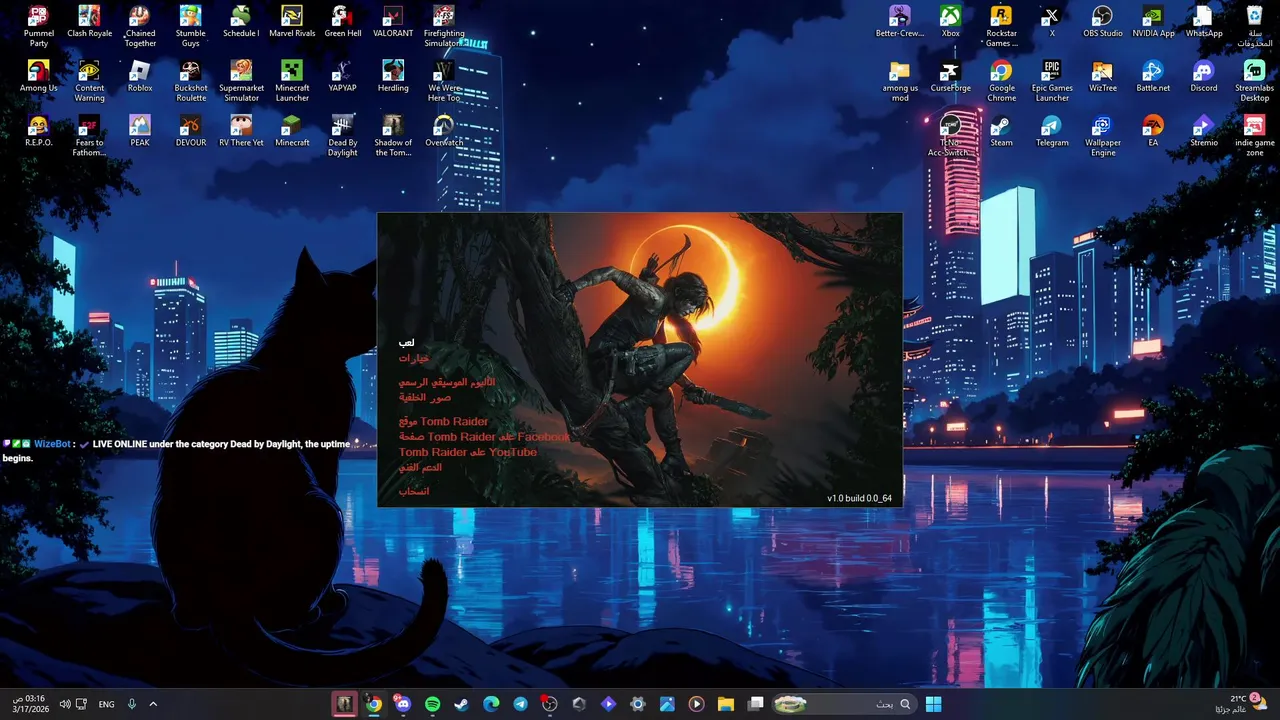Select the Battle.net desktop icon

pyautogui.click(x=1153, y=76)
